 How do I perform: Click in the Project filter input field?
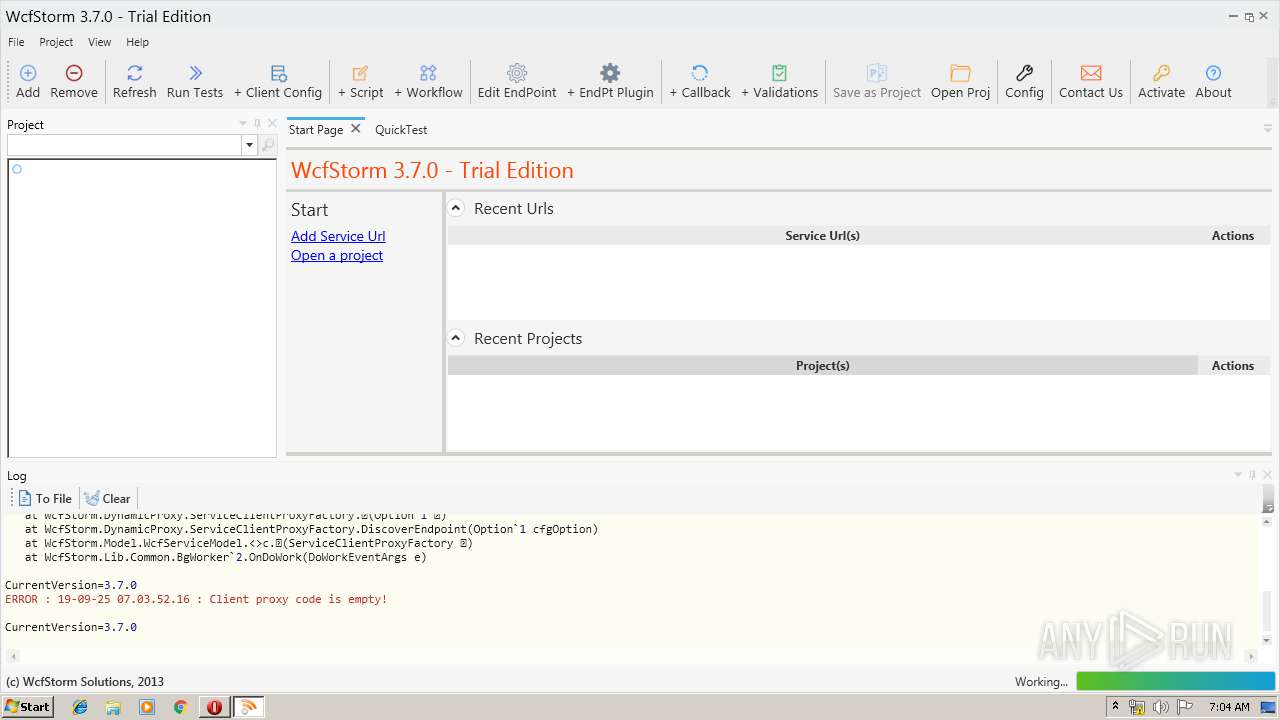click(125, 146)
